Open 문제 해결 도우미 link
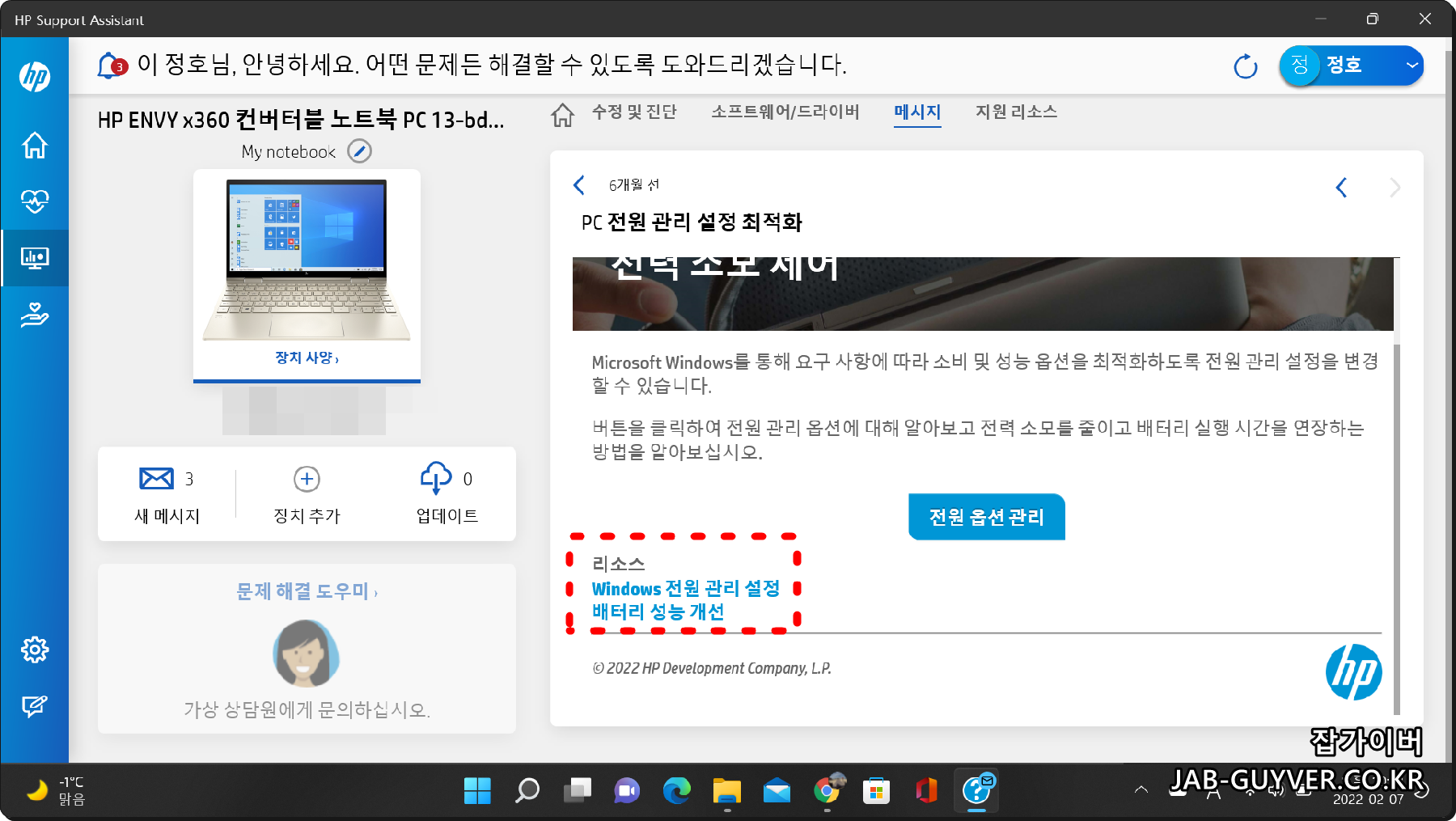This screenshot has width=1456, height=821. coord(307,591)
